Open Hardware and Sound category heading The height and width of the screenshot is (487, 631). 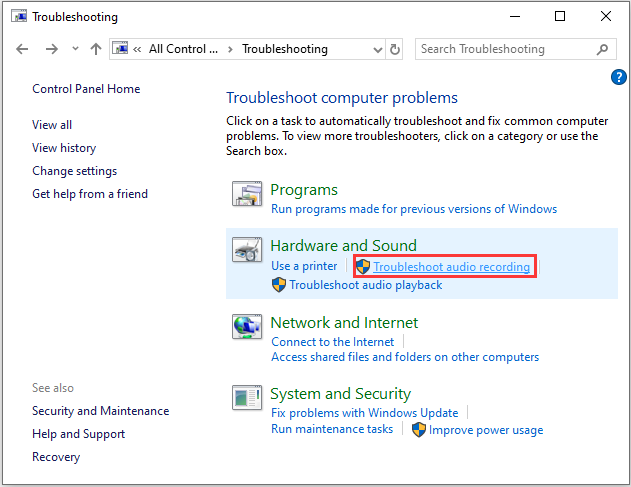[343, 246]
